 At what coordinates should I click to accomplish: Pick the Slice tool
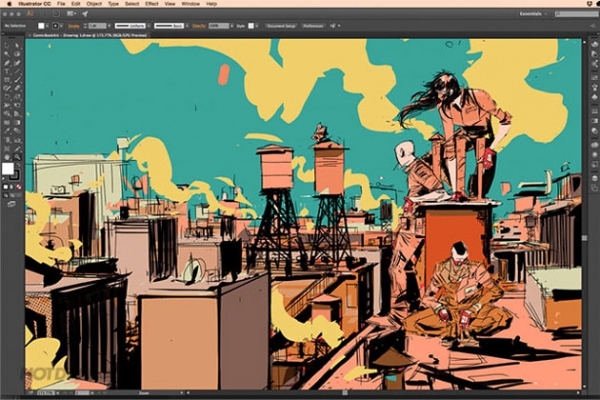tap(17, 149)
